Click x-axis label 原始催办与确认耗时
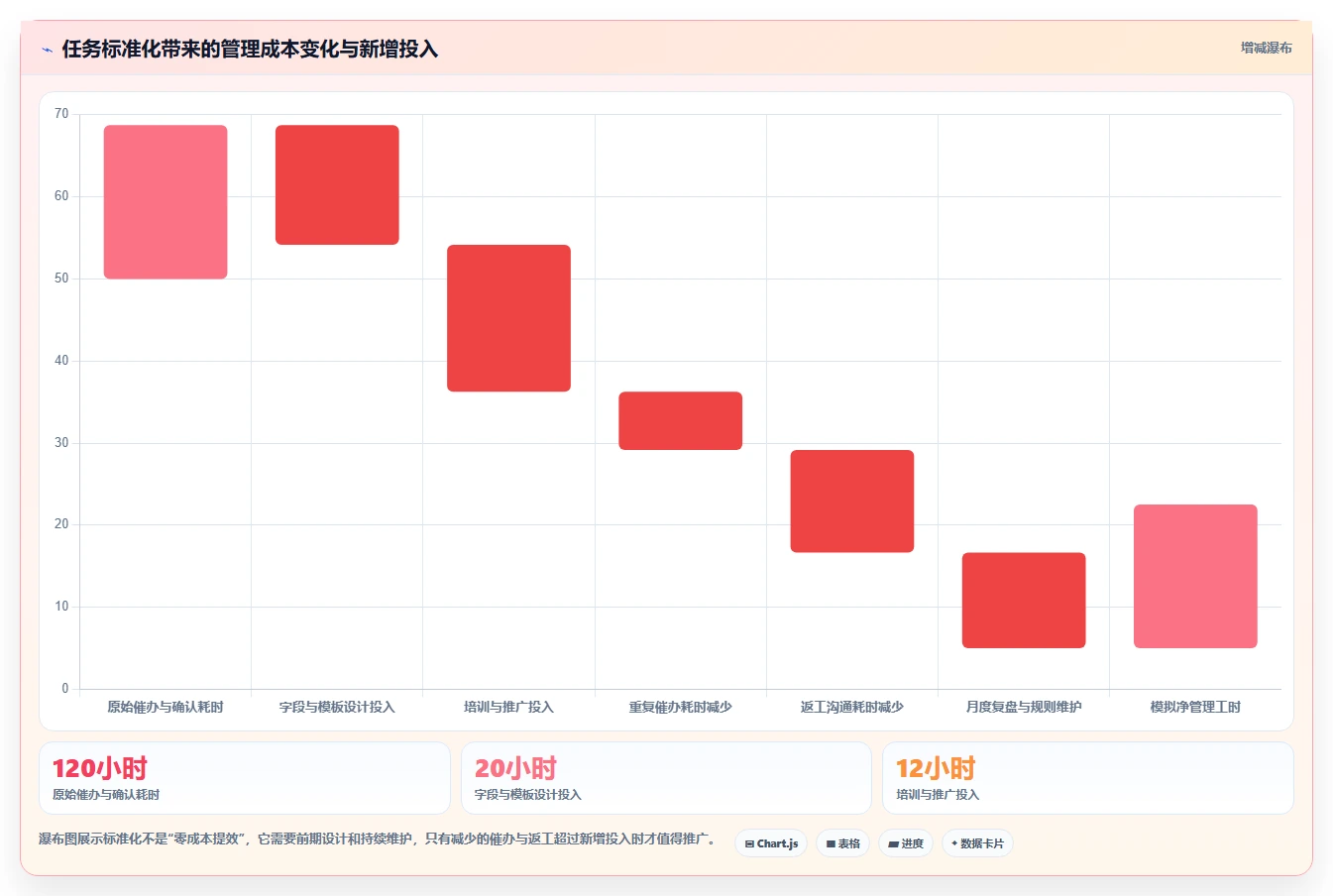The height and width of the screenshot is (896, 1333). [166, 707]
